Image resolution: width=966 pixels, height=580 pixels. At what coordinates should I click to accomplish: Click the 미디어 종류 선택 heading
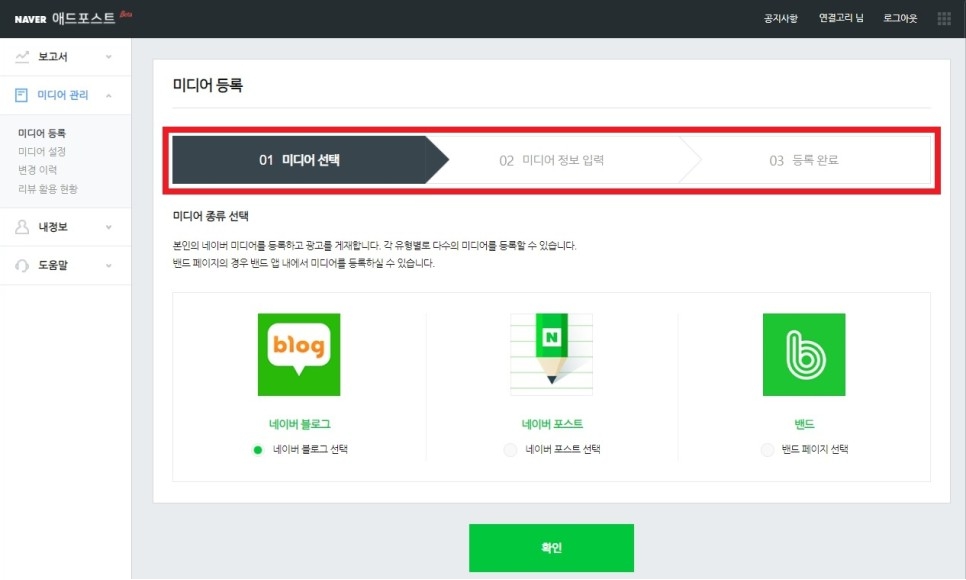(x=211, y=216)
